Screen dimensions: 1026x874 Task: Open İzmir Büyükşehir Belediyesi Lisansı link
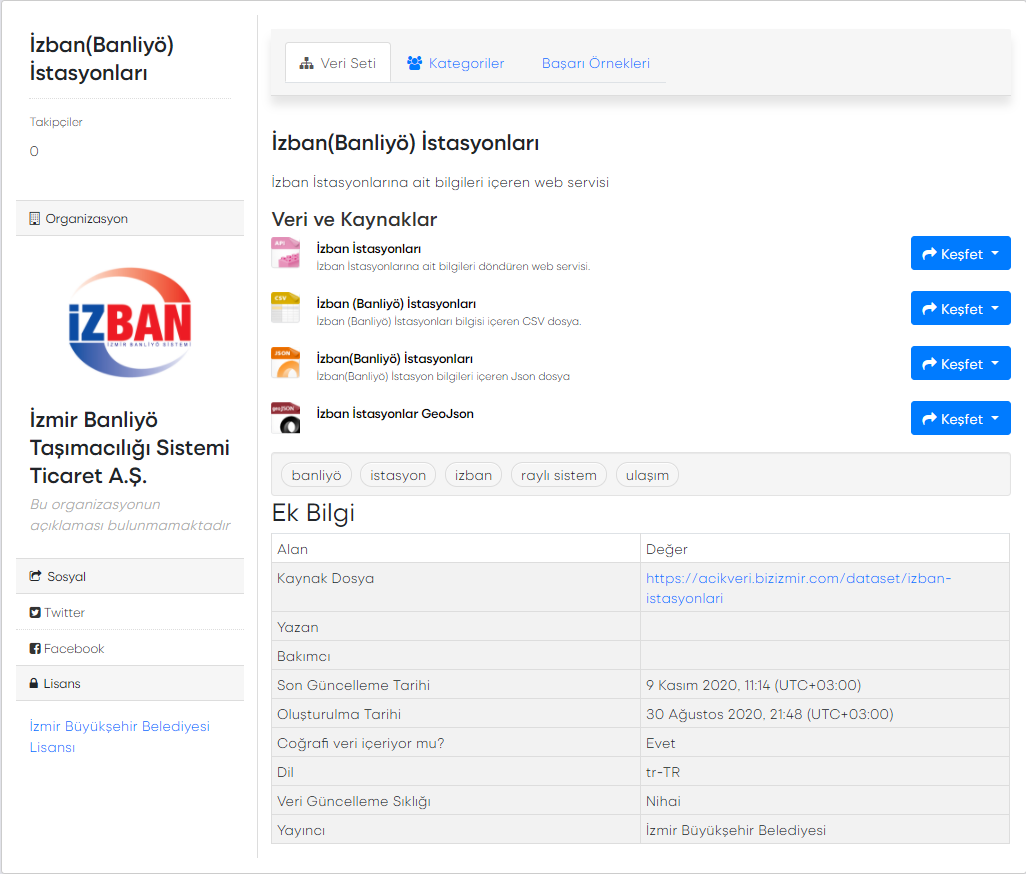pos(119,736)
